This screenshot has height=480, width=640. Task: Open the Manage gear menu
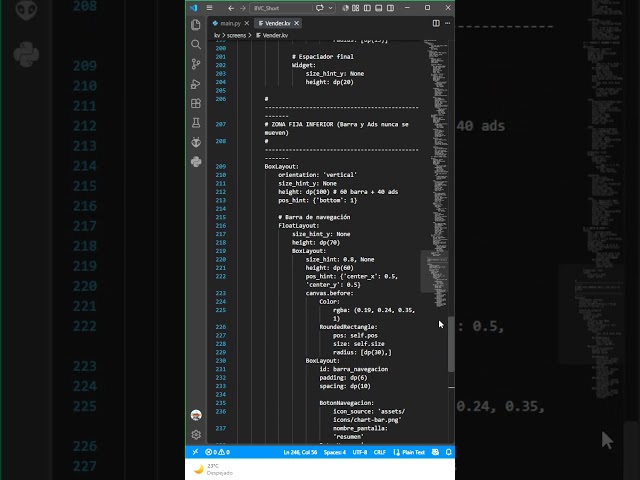(x=196, y=435)
